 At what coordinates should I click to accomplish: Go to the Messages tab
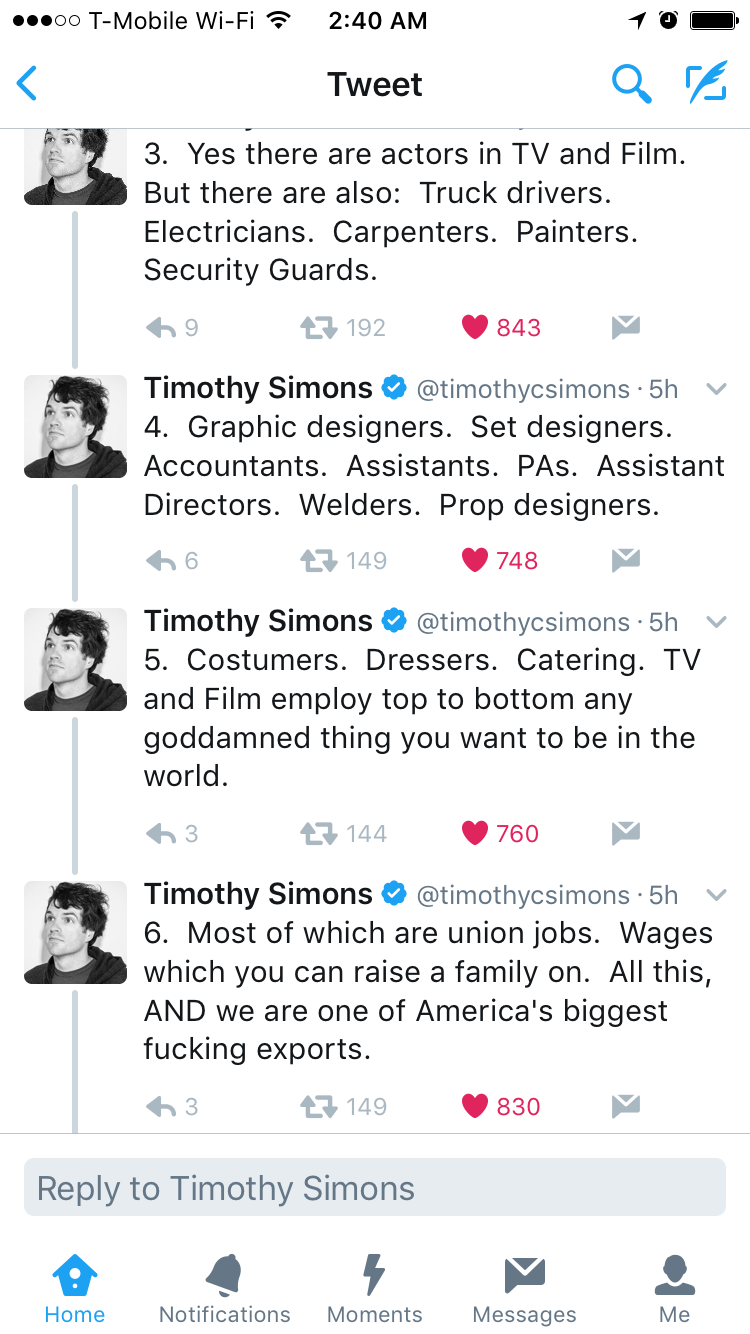click(524, 1288)
